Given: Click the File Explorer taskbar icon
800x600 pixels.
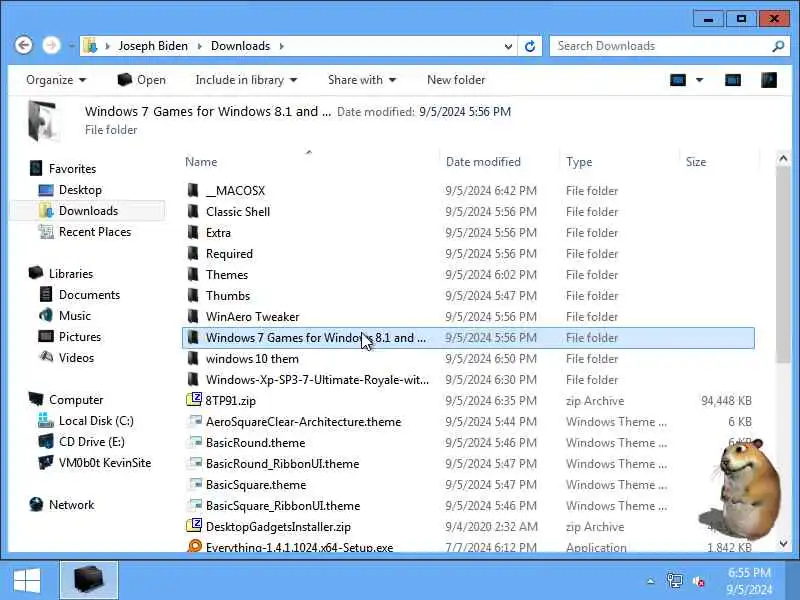Looking at the screenshot, I should (x=89, y=580).
